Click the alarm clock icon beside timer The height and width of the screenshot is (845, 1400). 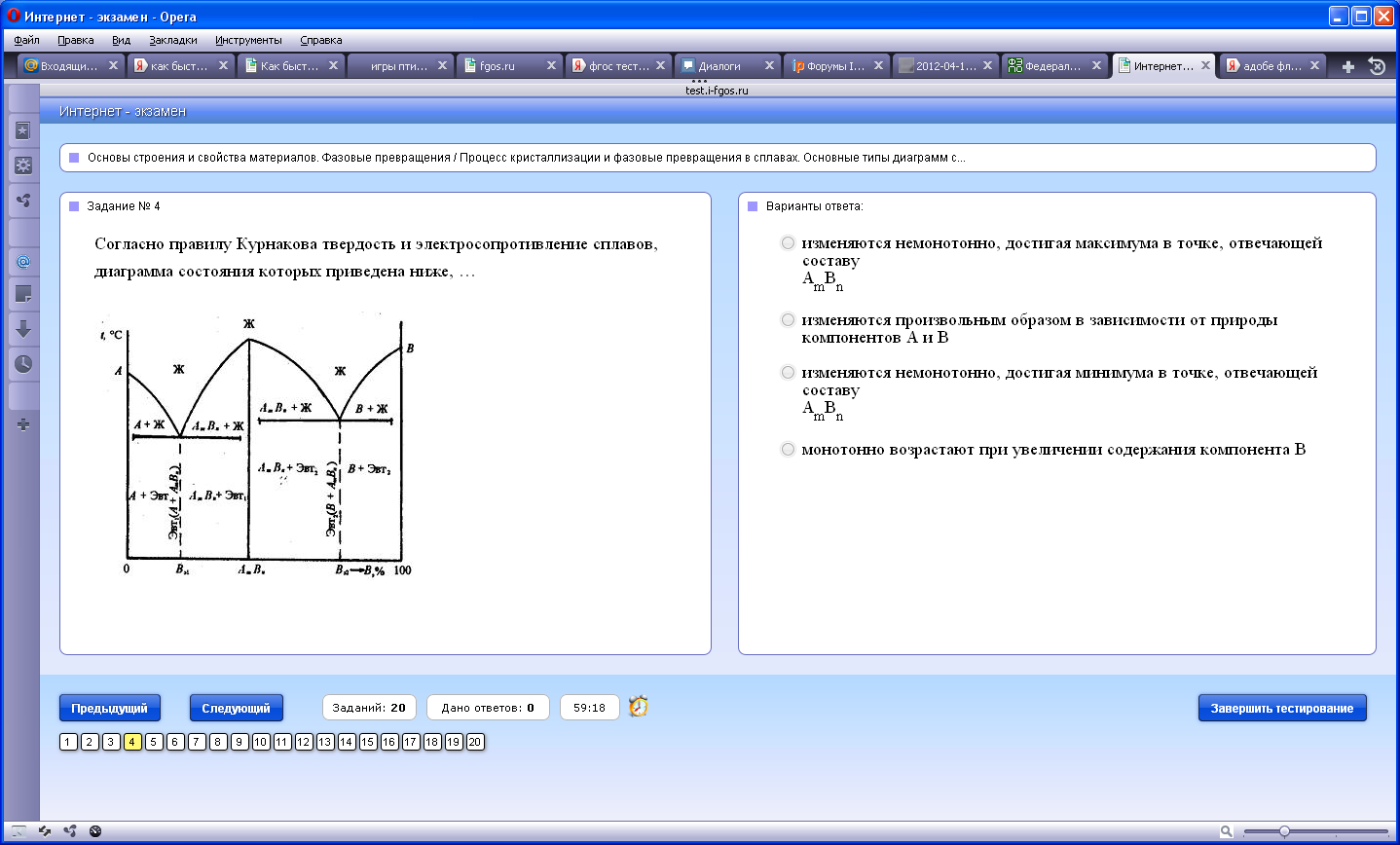[x=639, y=707]
